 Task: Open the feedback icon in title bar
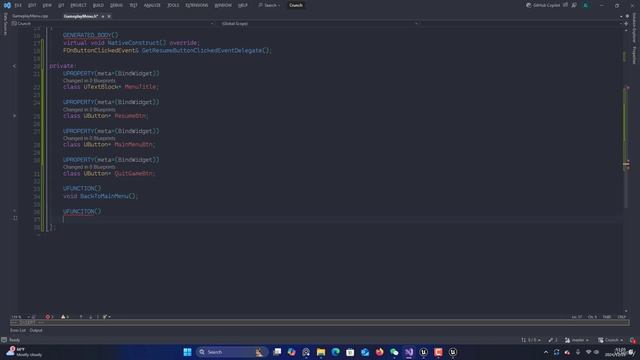(x=574, y=5)
